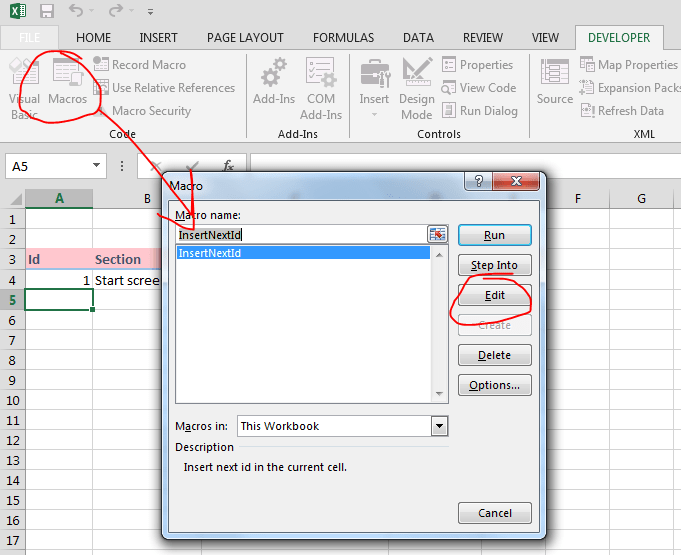Click the formula bar options dots
Screen dimensions: 681x555
tap(122, 166)
